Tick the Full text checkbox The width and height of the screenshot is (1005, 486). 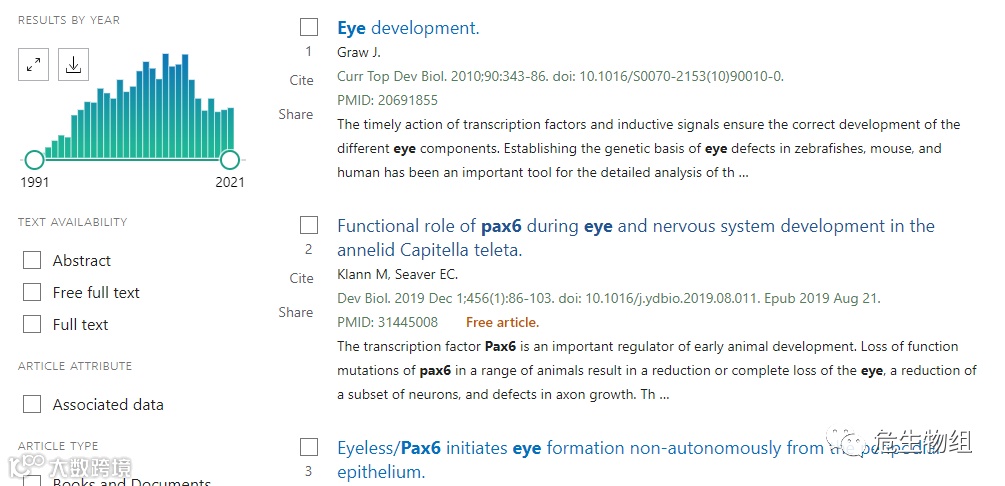point(33,325)
